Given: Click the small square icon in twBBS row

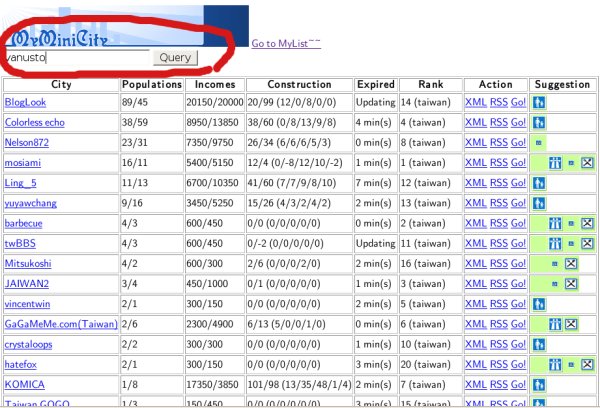Looking at the screenshot, I should 571,243.
